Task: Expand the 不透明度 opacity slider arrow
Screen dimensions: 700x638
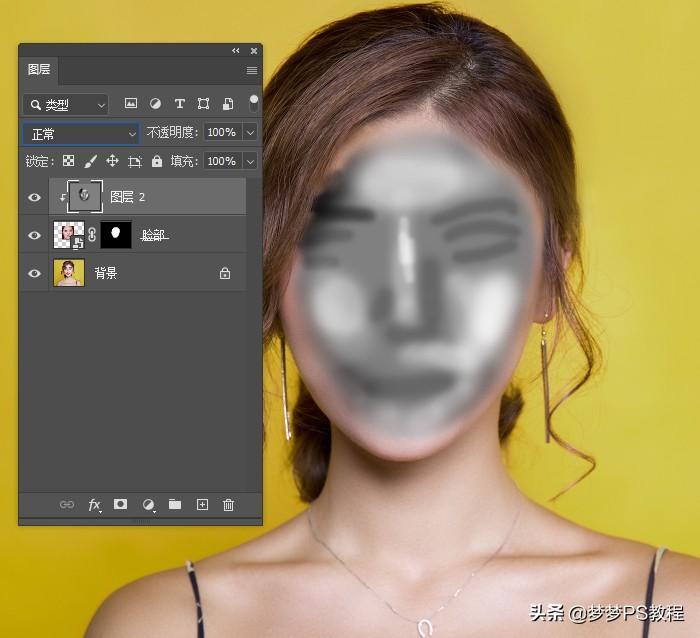Action: (x=250, y=133)
